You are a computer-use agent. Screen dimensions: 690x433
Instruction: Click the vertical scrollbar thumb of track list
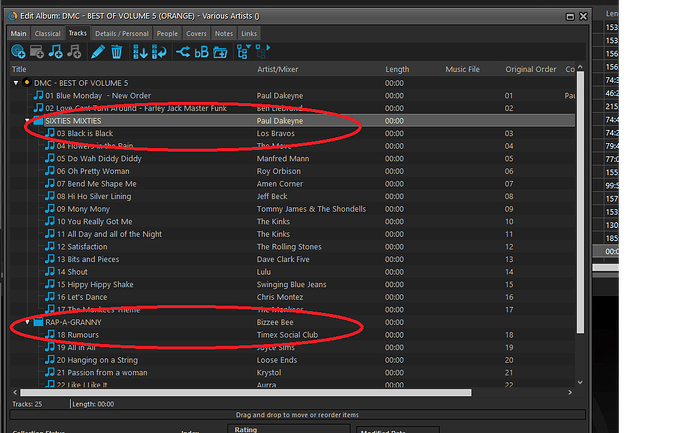tap(580, 202)
